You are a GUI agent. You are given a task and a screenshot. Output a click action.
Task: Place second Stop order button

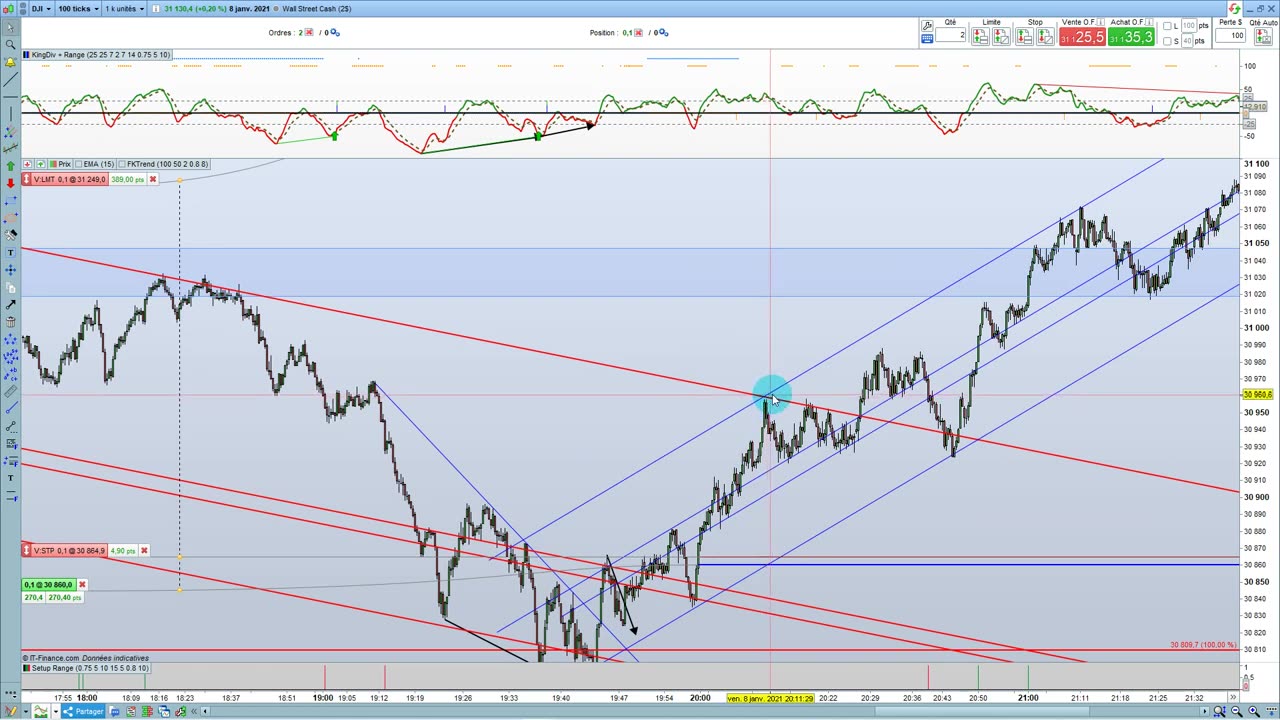pos(1045,37)
